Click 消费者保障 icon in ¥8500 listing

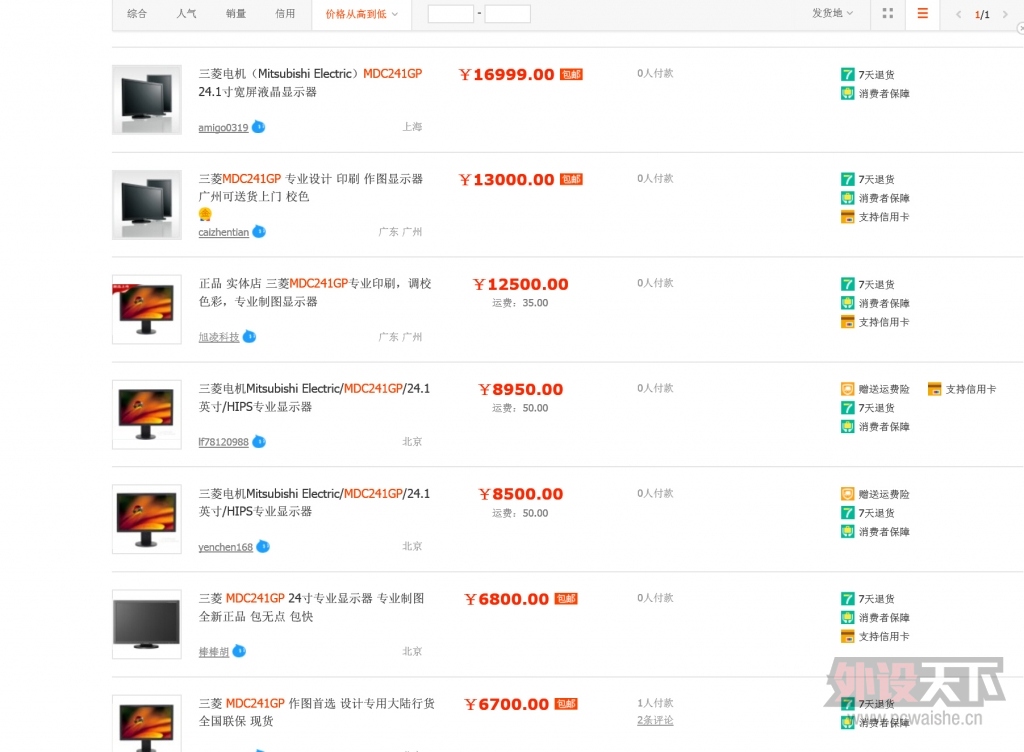coord(848,531)
